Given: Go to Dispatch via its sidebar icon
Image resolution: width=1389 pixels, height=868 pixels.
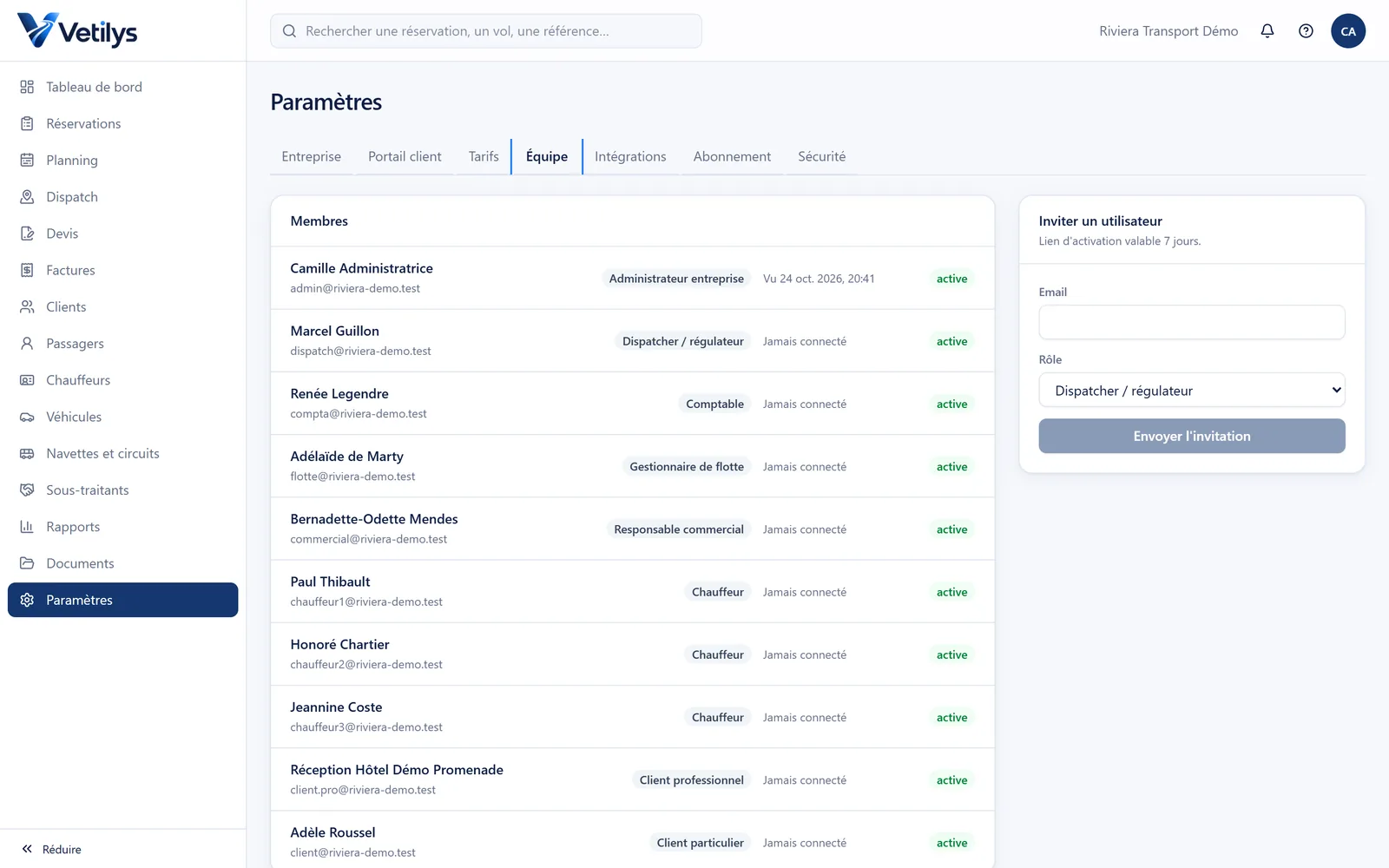Looking at the screenshot, I should click(27, 197).
